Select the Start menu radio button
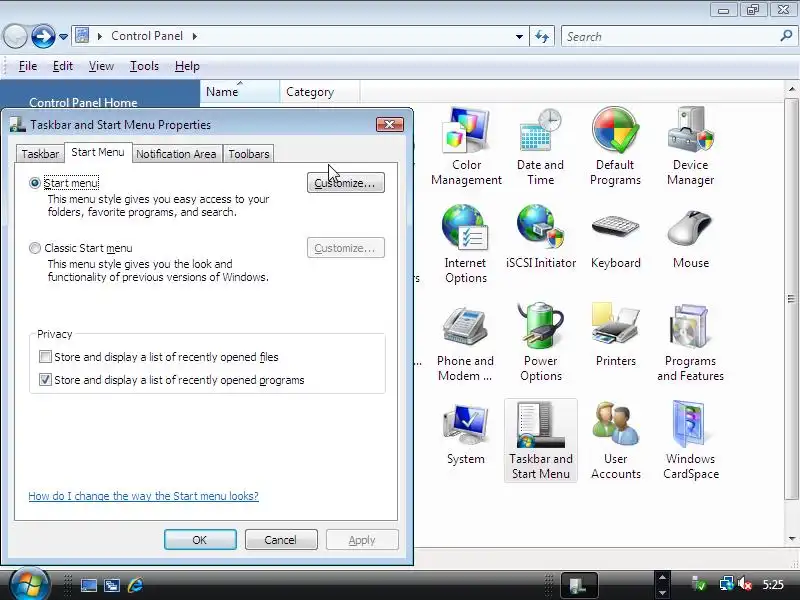Image resolution: width=800 pixels, height=600 pixels. (x=35, y=183)
